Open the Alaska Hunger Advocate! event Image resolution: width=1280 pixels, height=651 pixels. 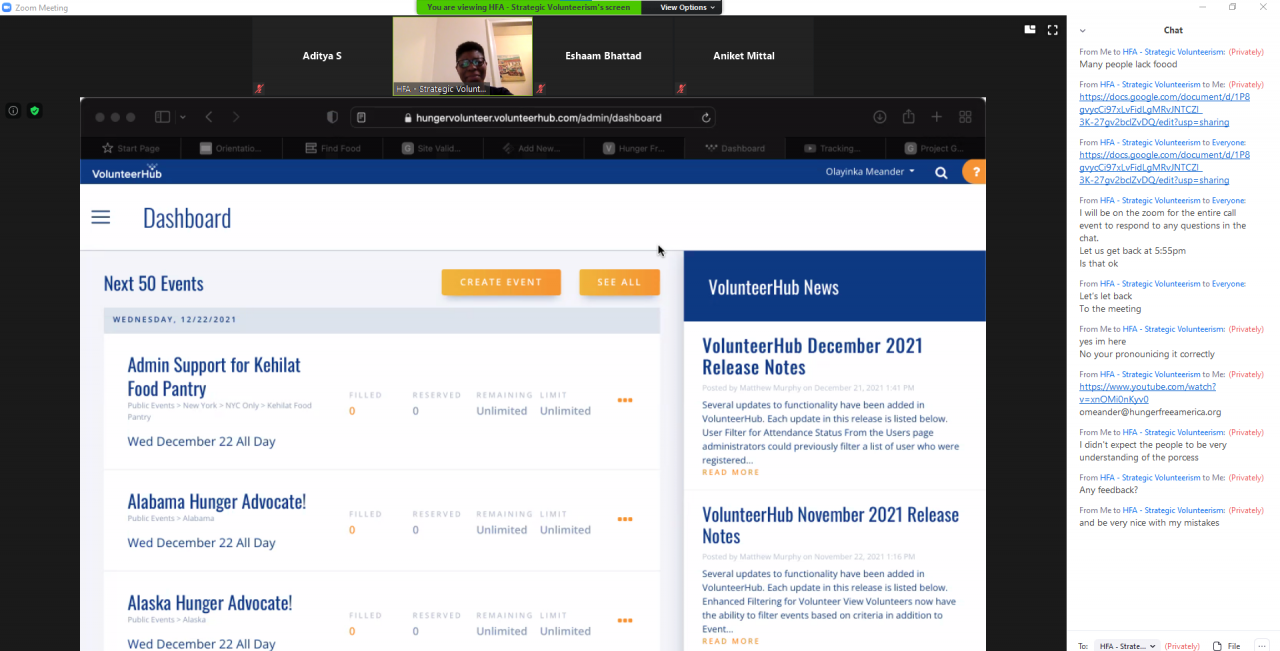[x=210, y=603]
